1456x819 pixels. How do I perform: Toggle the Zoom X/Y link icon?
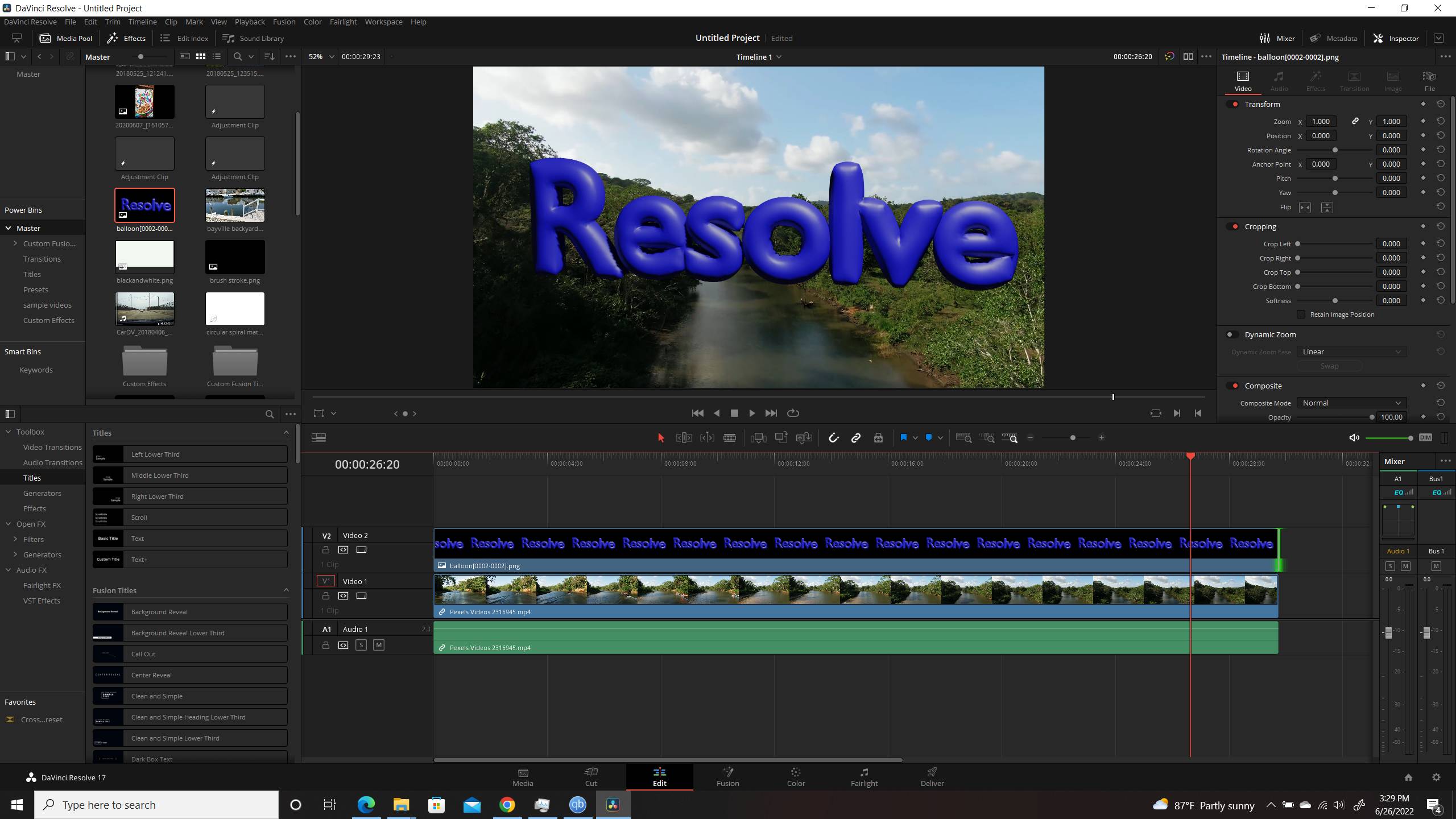point(1355,121)
